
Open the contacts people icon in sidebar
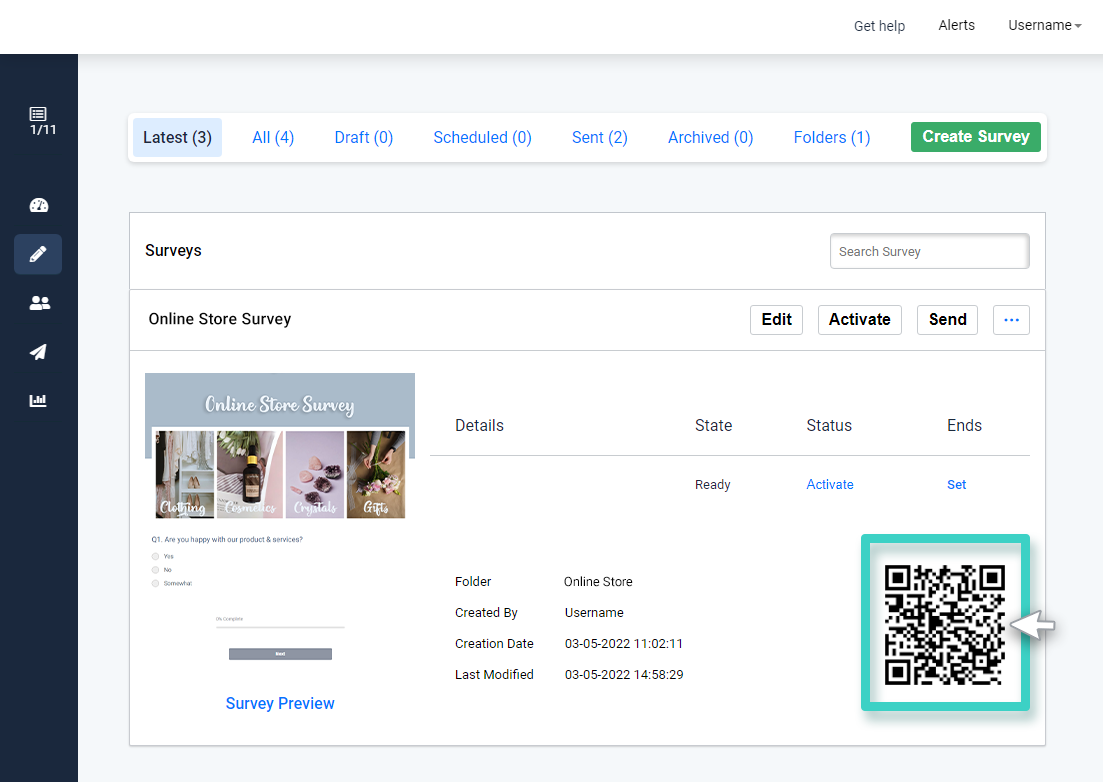[x=39, y=303]
